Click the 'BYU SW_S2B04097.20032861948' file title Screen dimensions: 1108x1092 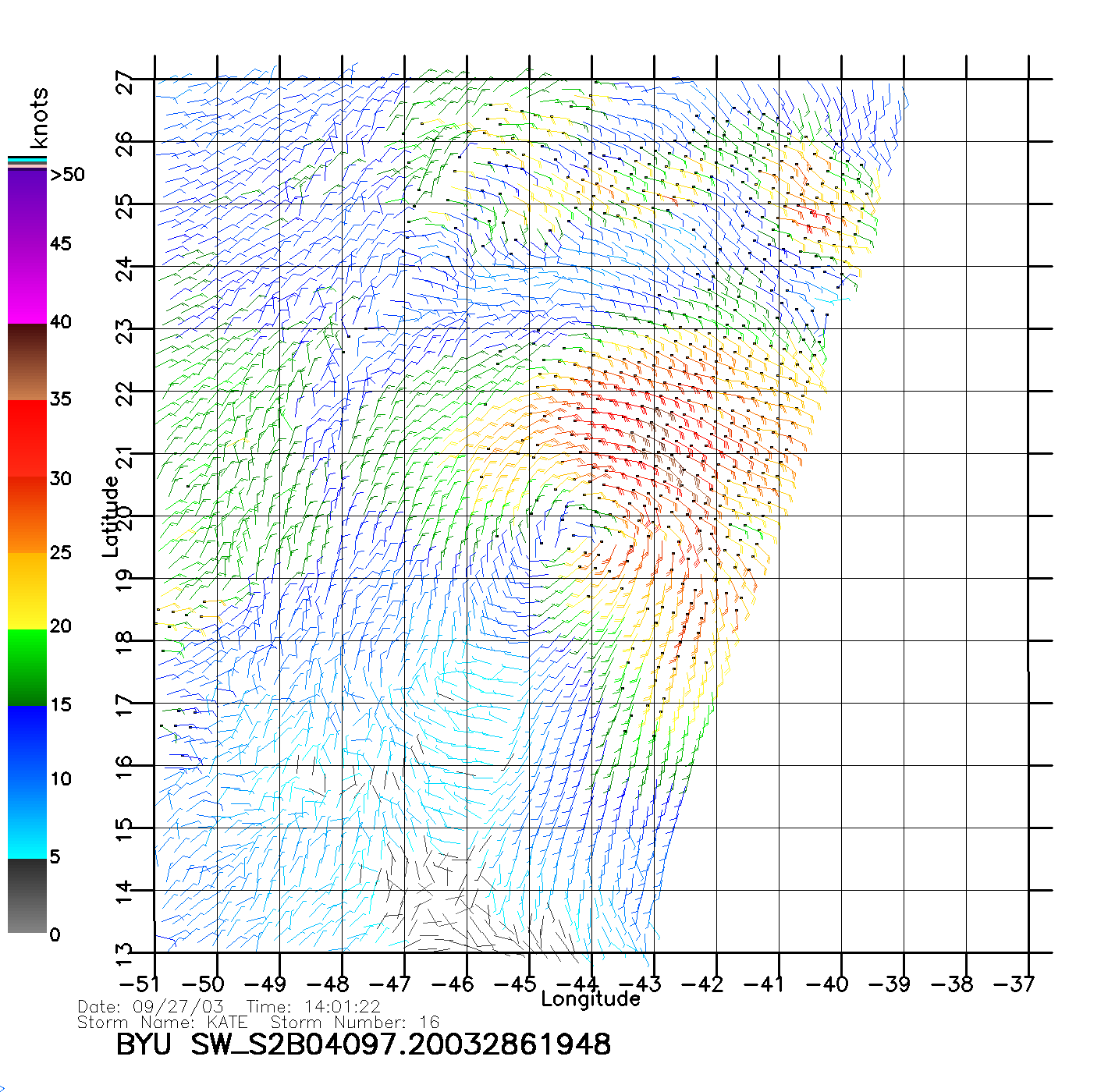pyautogui.click(x=363, y=1044)
